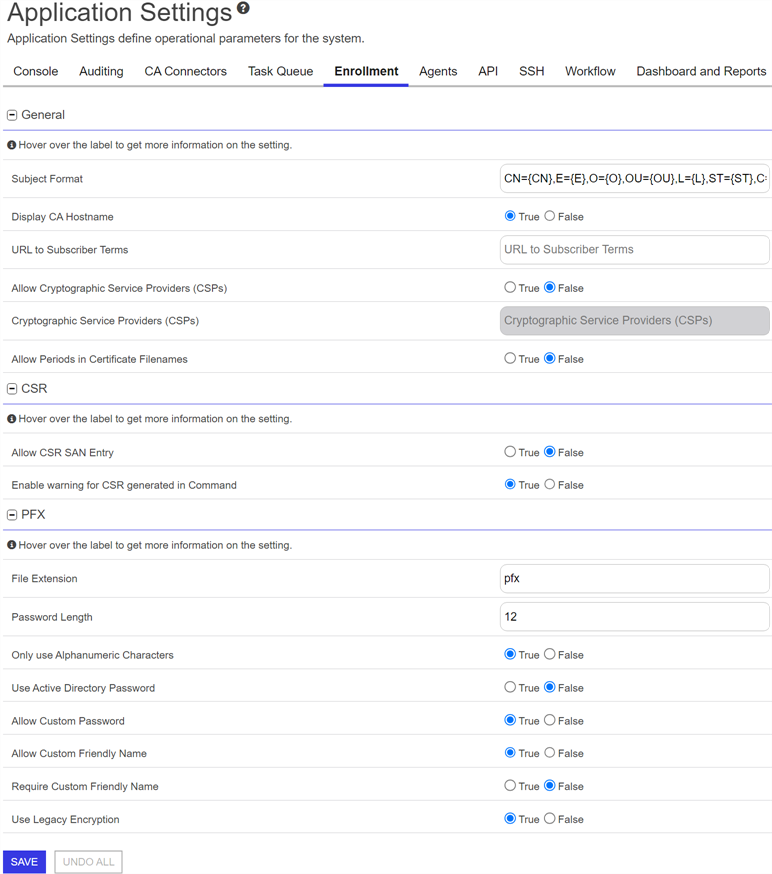The width and height of the screenshot is (772, 874).
Task: Set Use Active Directory Password to True
Action: [510, 687]
